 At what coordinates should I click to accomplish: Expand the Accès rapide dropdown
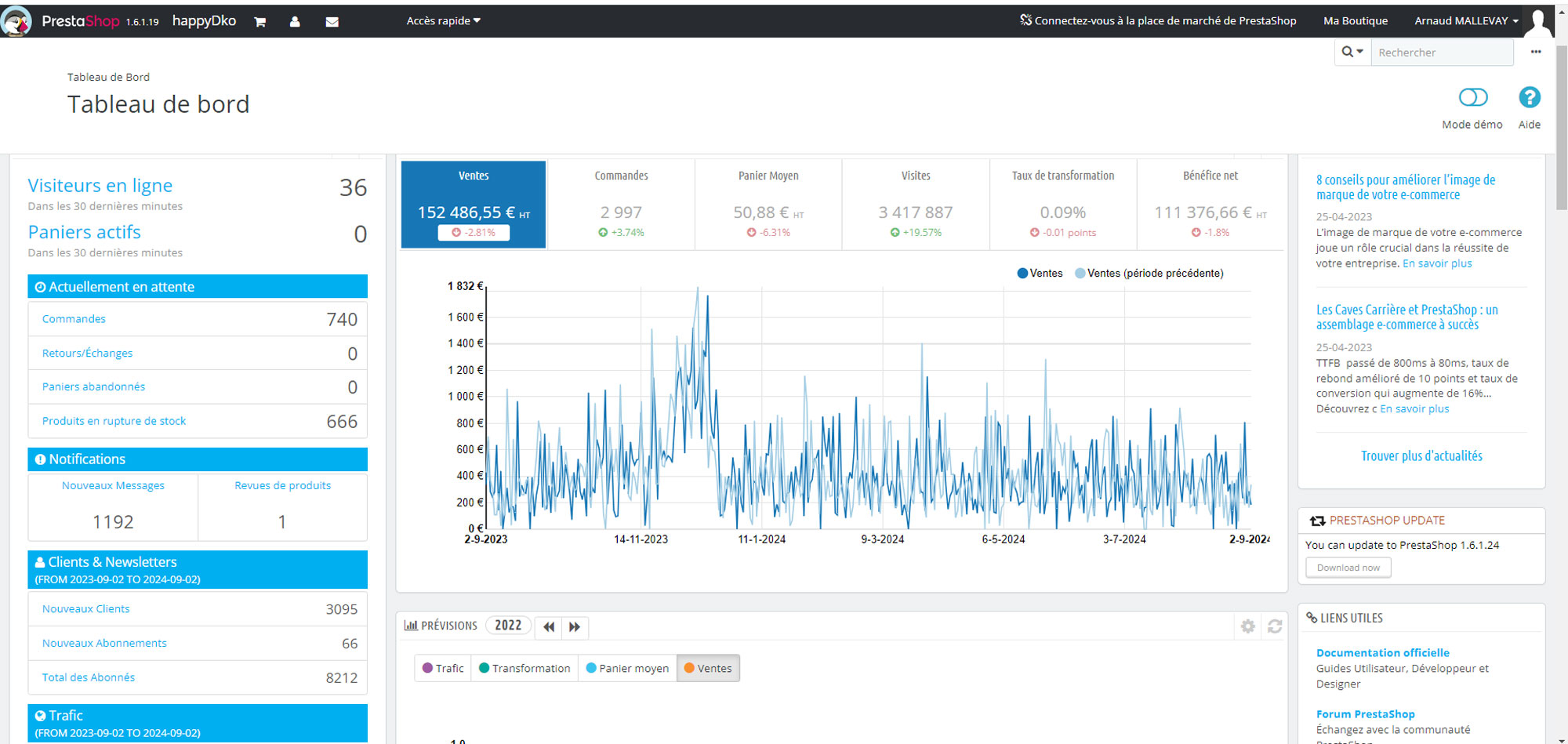444,21
